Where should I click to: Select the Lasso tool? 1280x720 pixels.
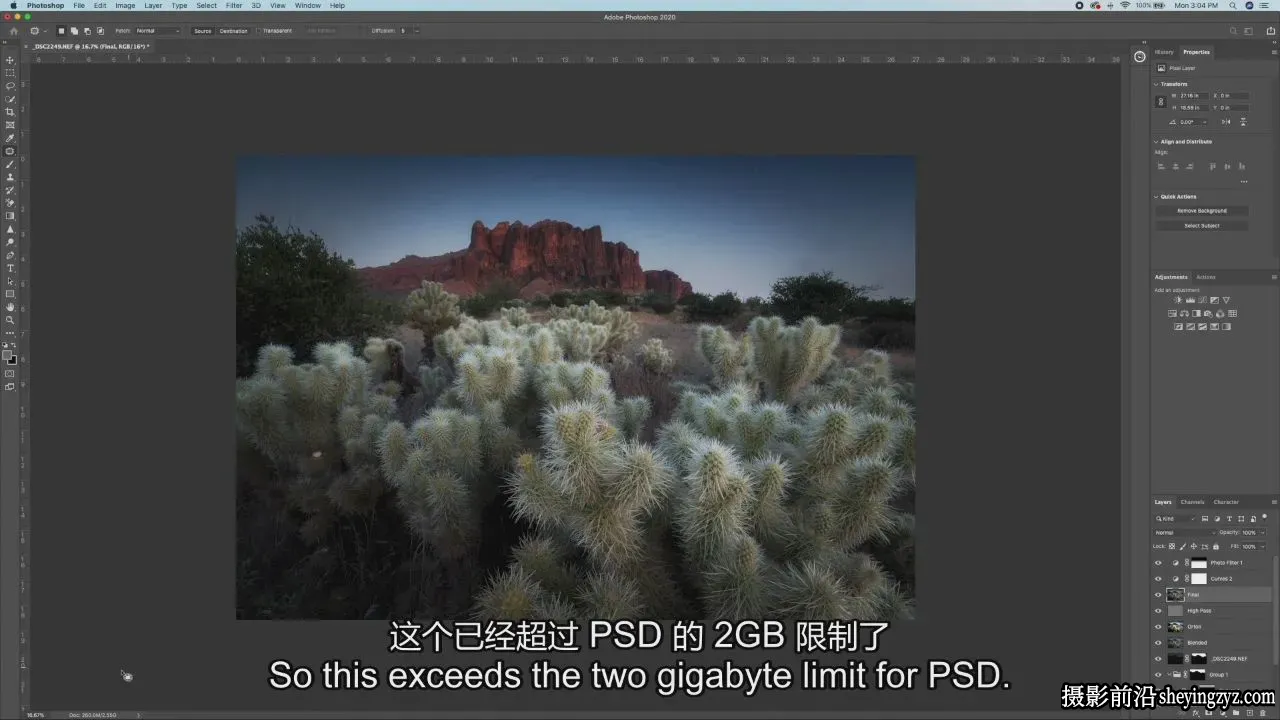pos(10,86)
